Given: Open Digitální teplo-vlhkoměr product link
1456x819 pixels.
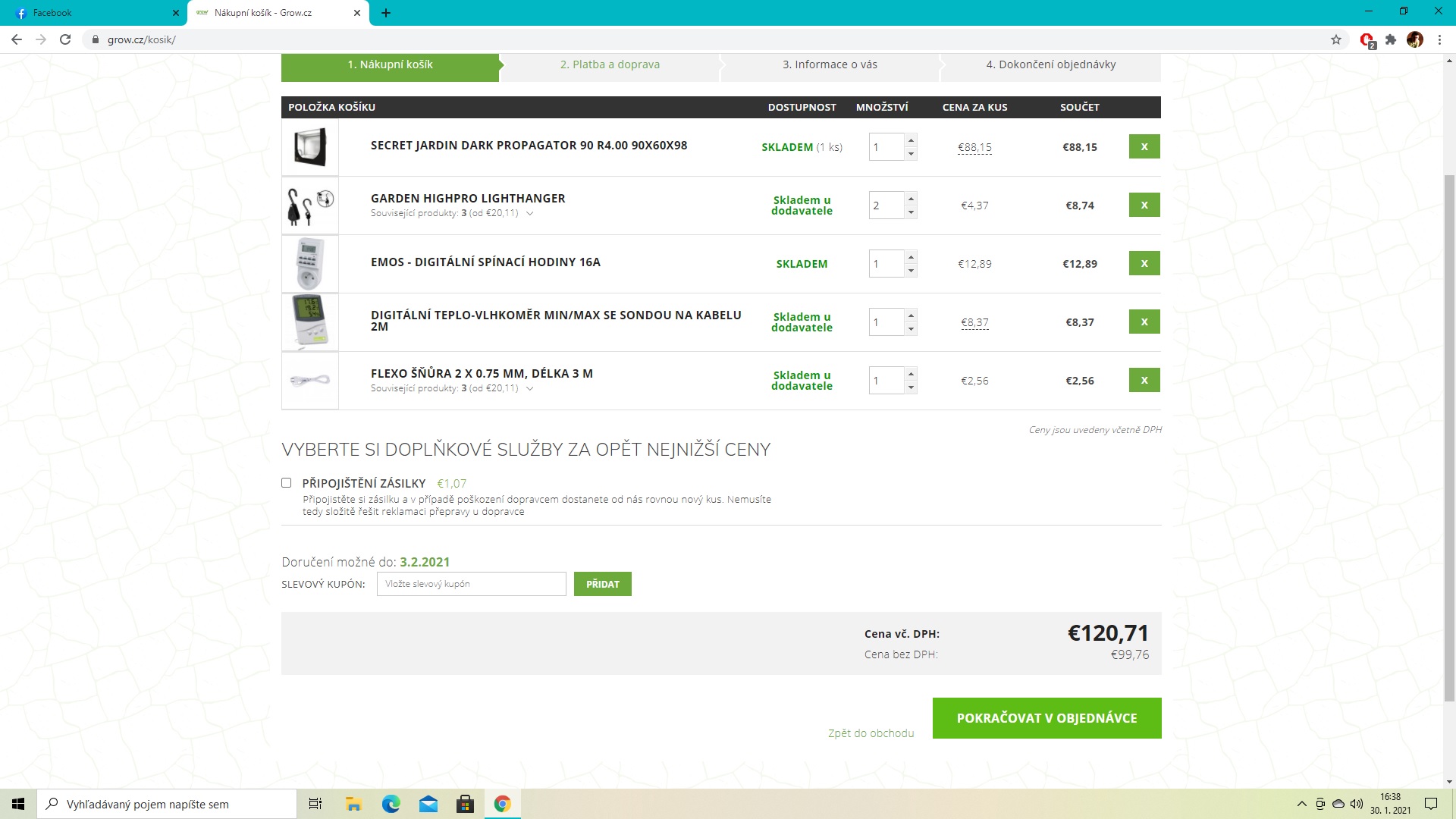Looking at the screenshot, I should pos(556,321).
